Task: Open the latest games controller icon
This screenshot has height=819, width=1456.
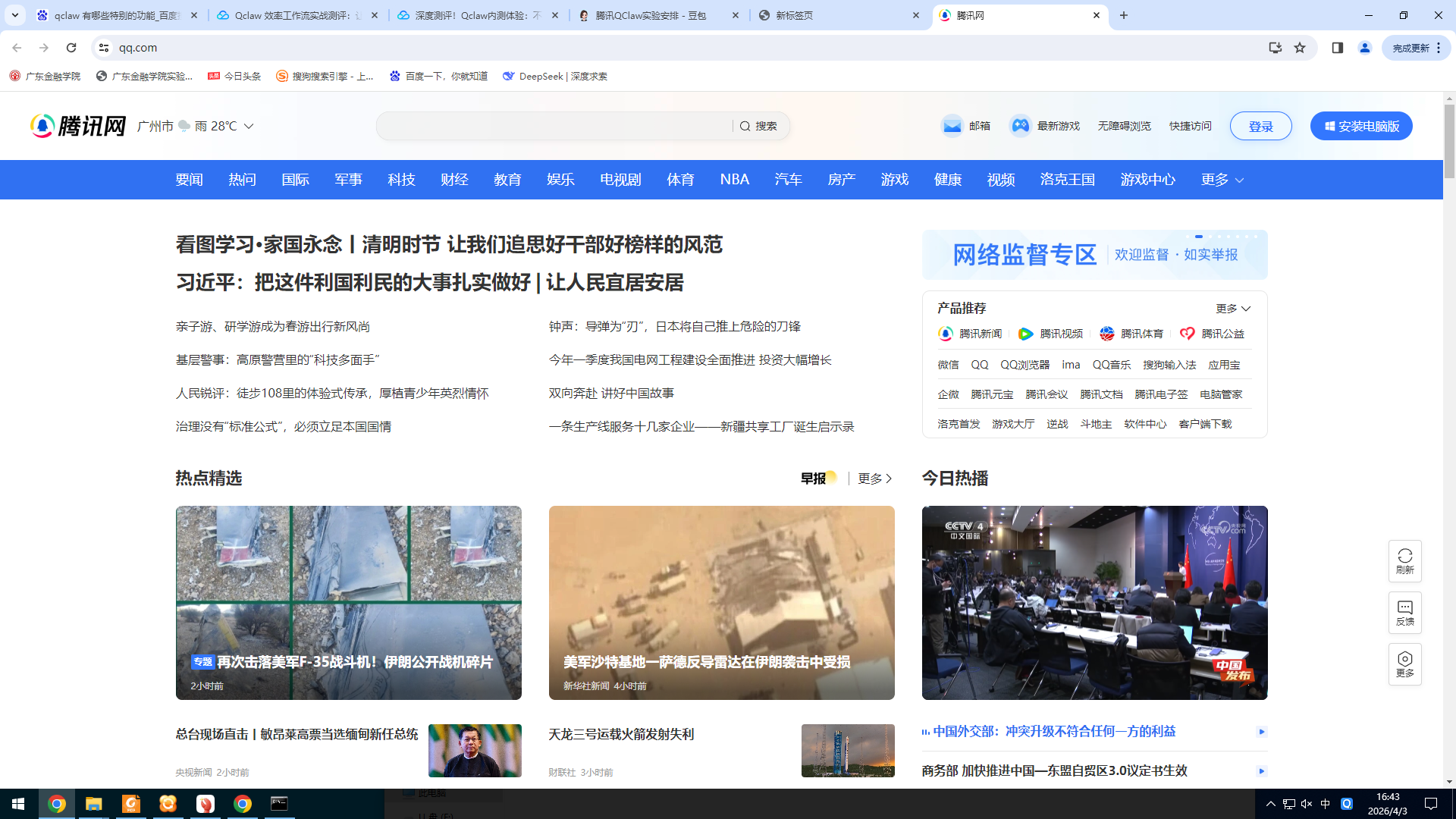Action: (1020, 126)
